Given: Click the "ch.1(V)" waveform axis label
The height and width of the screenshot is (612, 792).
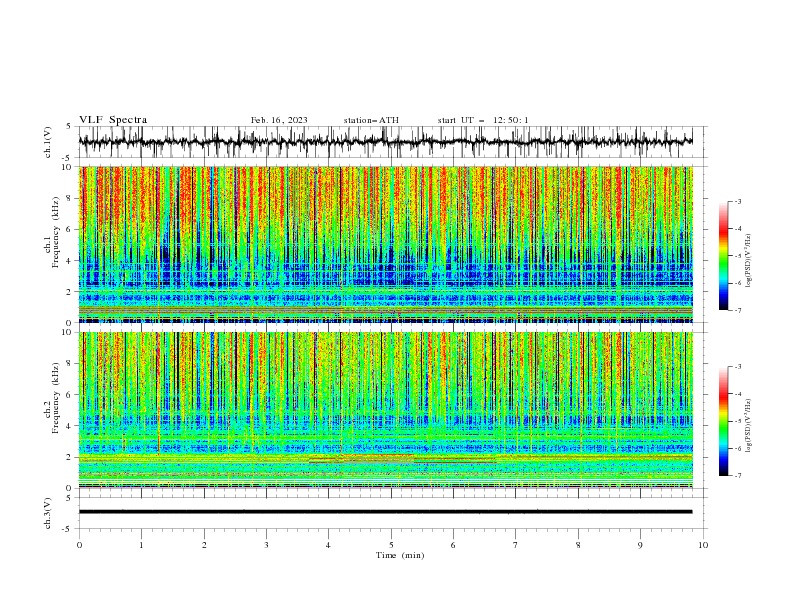Looking at the screenshot, I should pyautogui.click(x=48, y=142).
